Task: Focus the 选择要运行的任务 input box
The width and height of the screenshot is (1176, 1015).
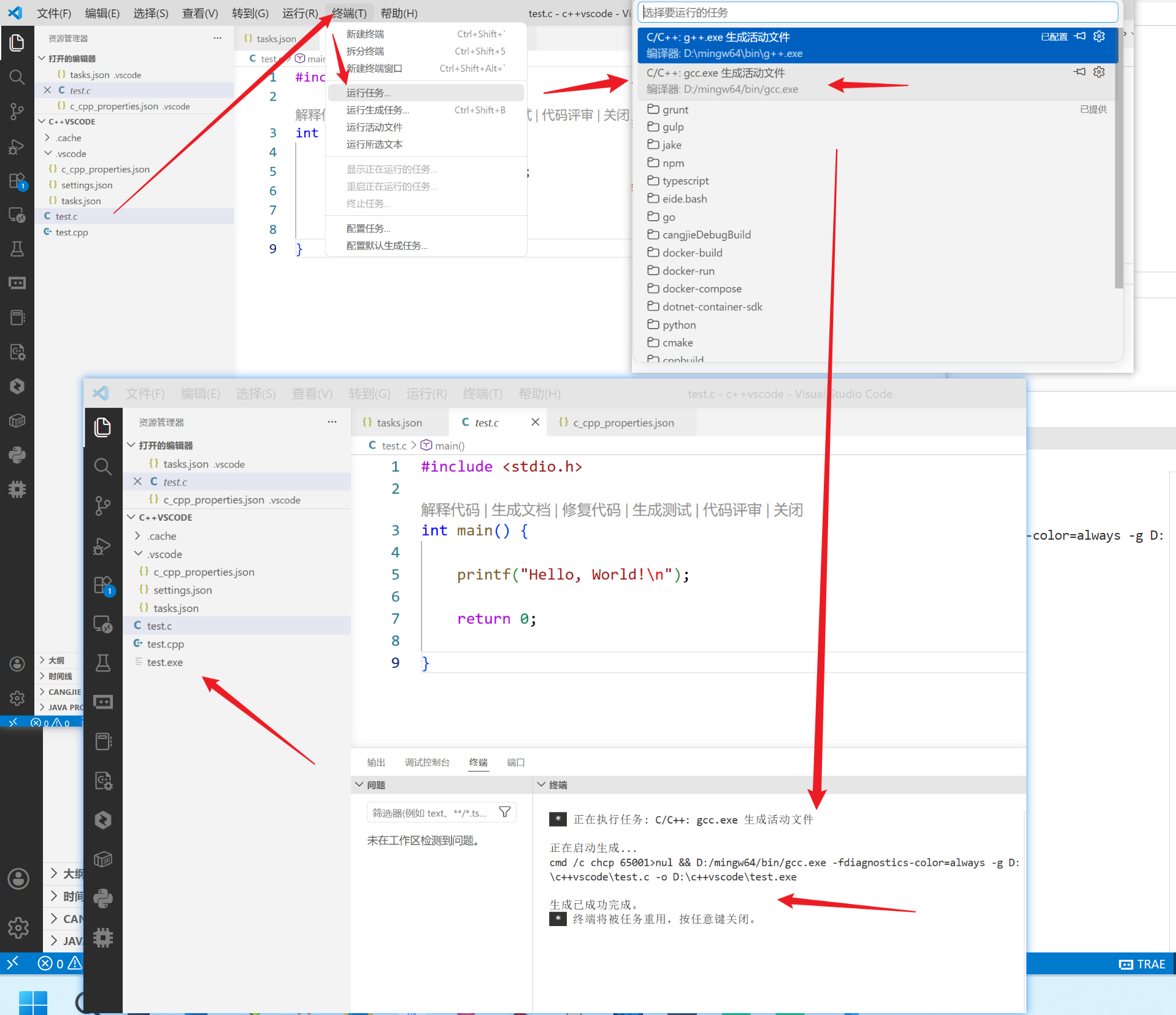Action: coord(877,12)
